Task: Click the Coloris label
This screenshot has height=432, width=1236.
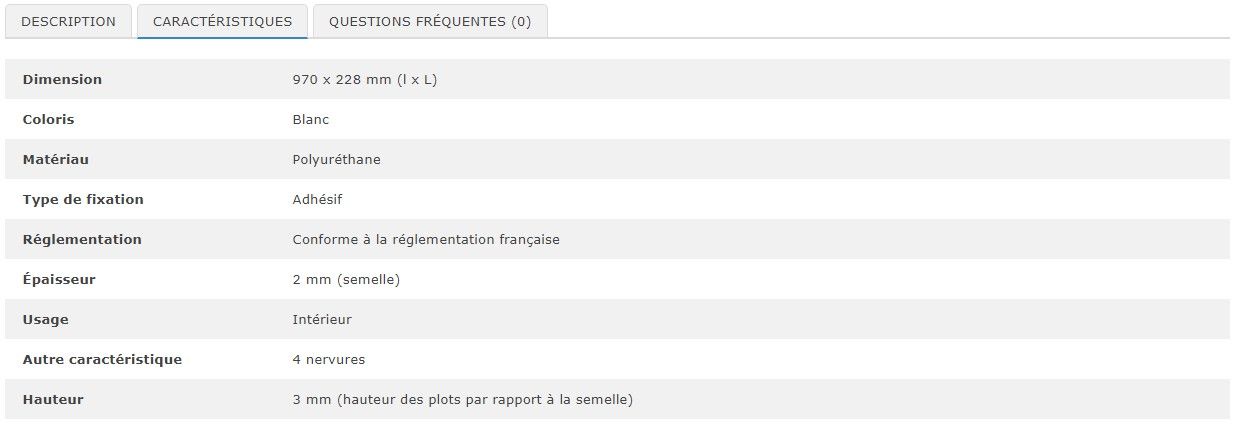Action: tap(48, 120)
